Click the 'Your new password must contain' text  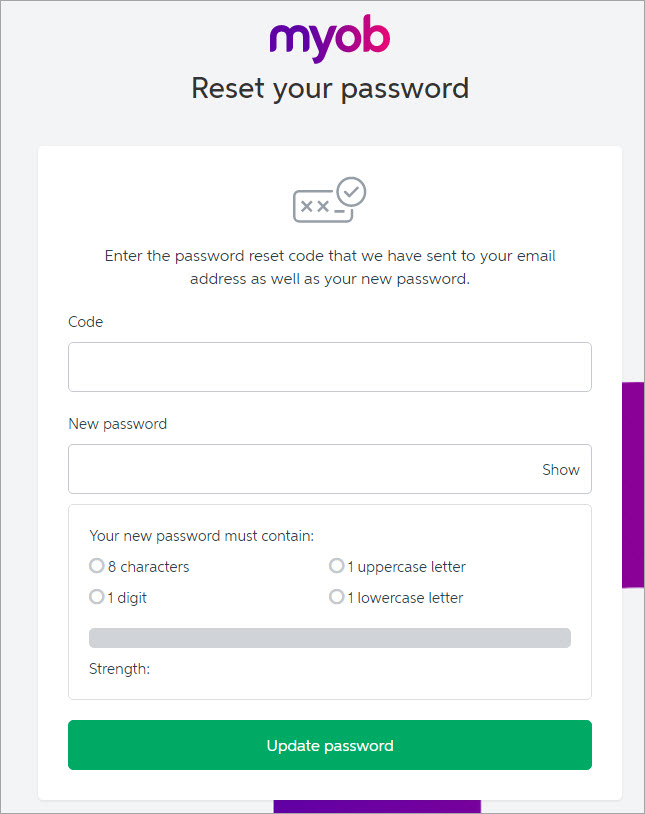point(201,536)
